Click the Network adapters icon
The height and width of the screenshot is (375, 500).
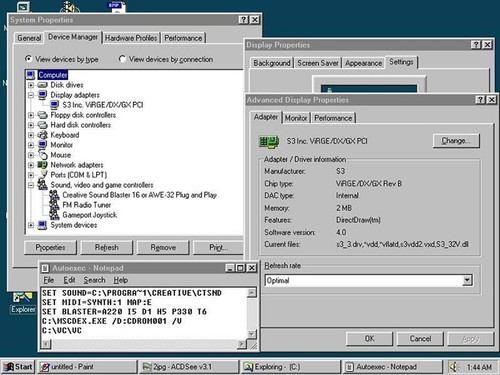43,165
